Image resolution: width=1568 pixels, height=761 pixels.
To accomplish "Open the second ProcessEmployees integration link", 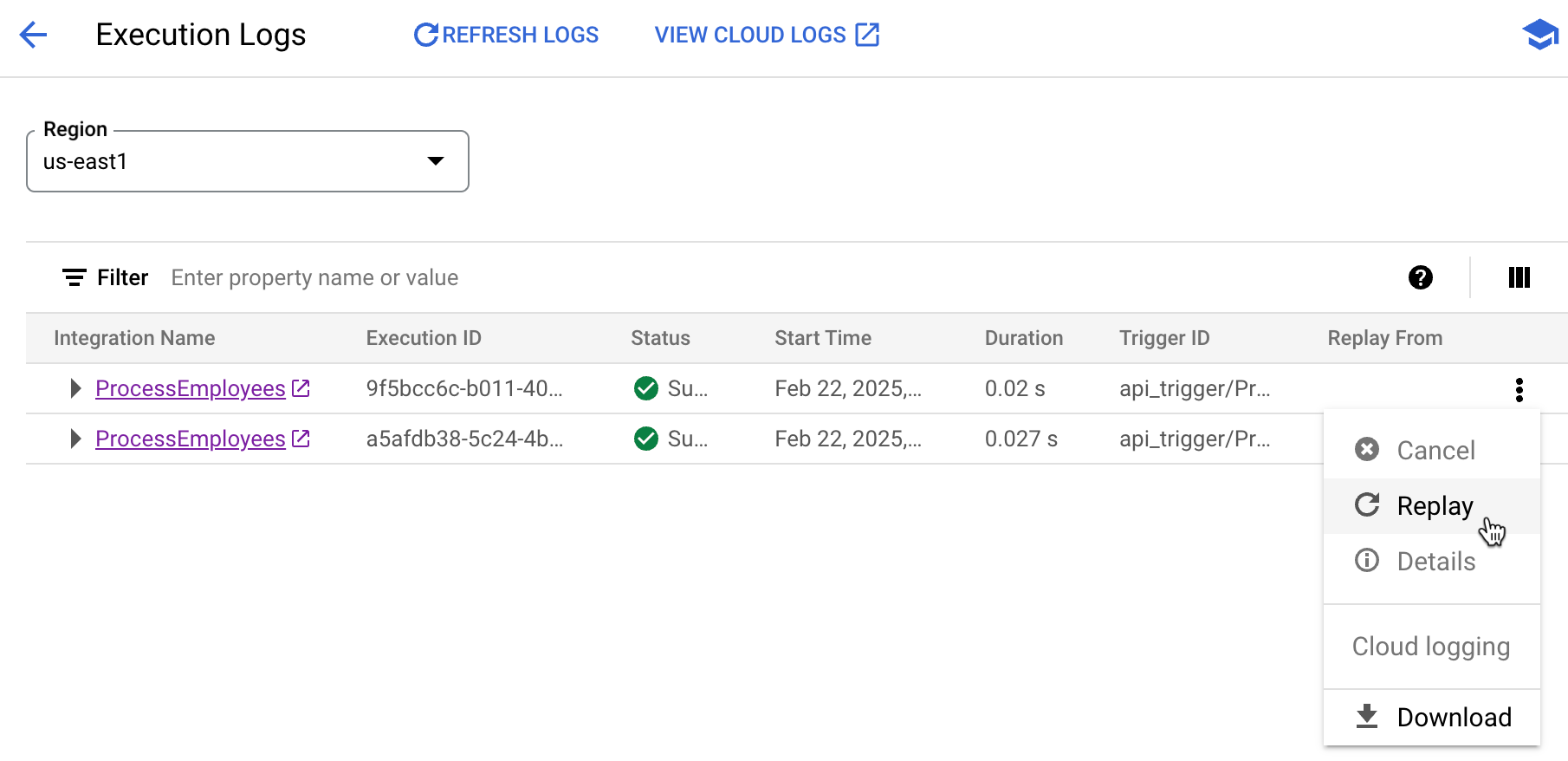I will click(191, 439).
